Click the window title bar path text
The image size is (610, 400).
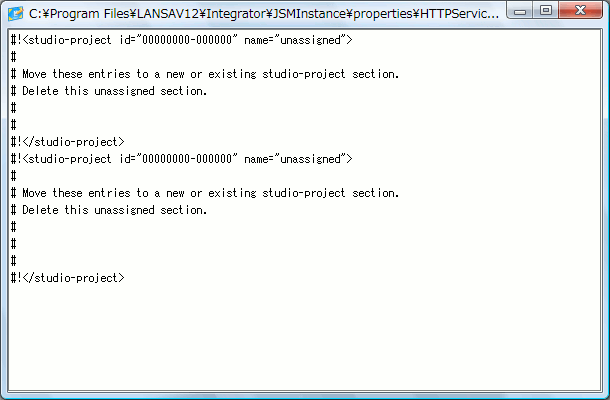[264, 14]
